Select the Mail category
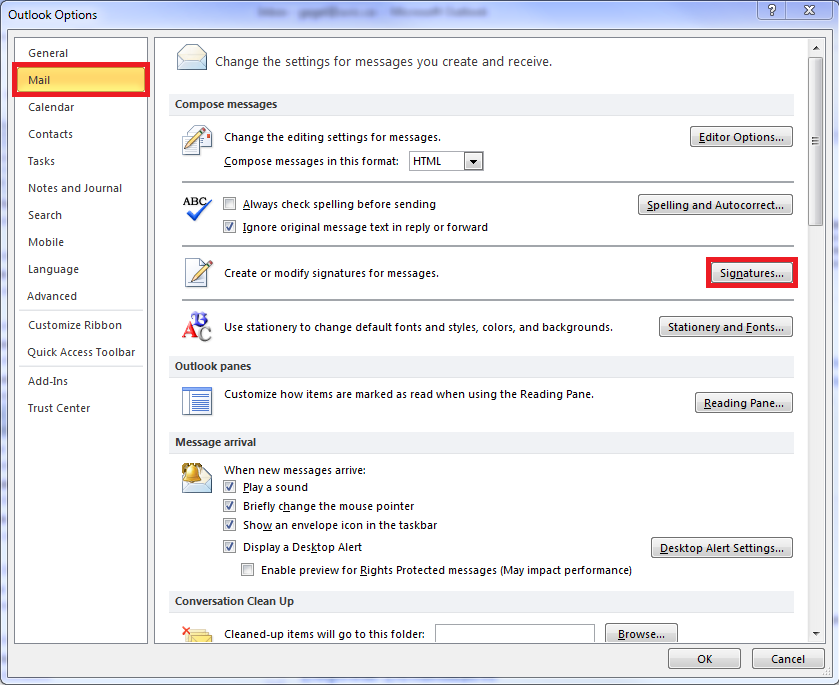The width and height of the screenshot is (839, 685). tap(81, 80)
